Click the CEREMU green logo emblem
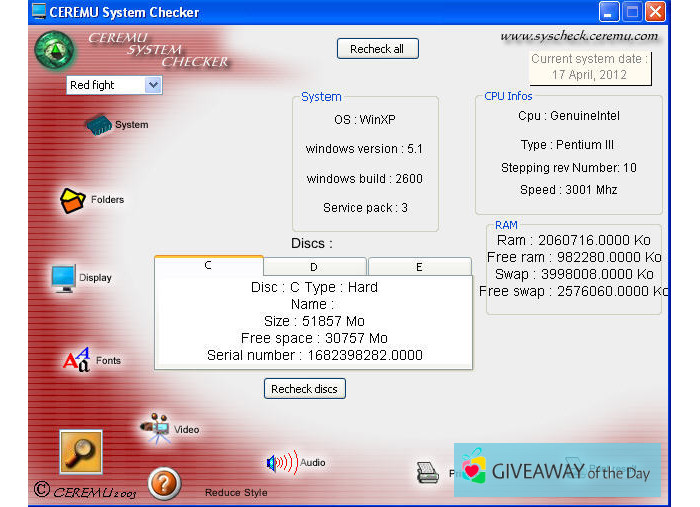700x507 pixels. coord(54,51)
